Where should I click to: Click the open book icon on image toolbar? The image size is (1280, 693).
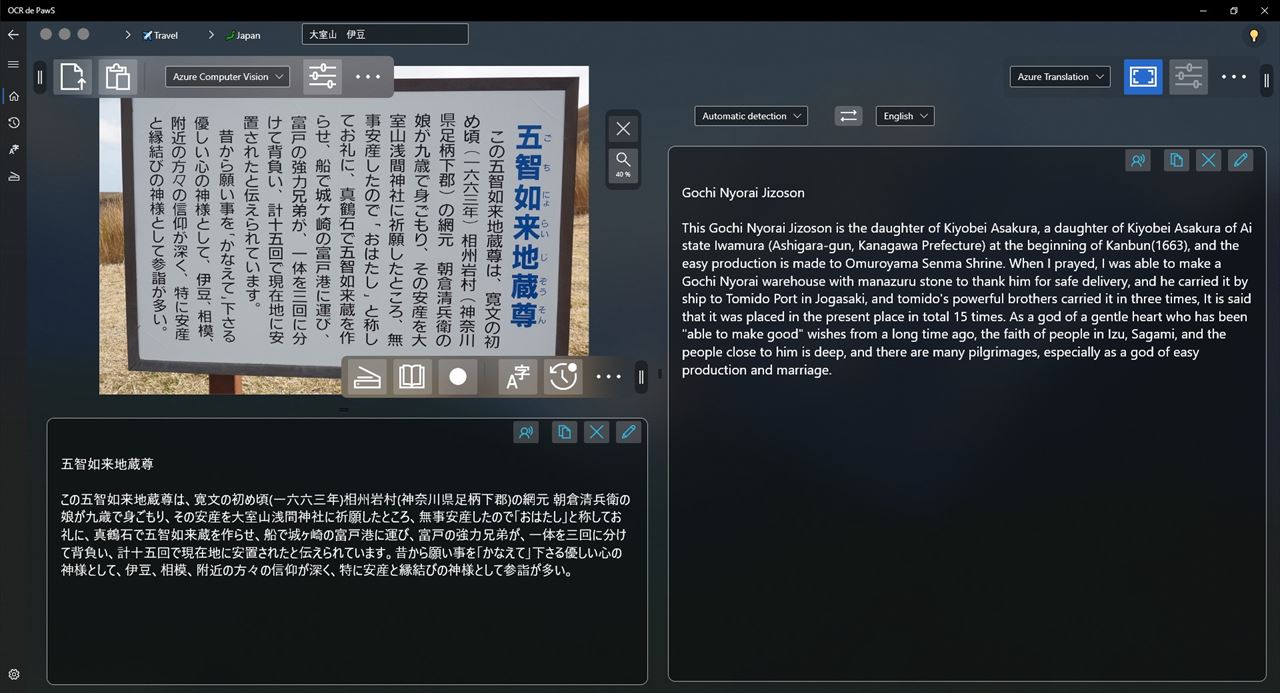tap(412, 377)
